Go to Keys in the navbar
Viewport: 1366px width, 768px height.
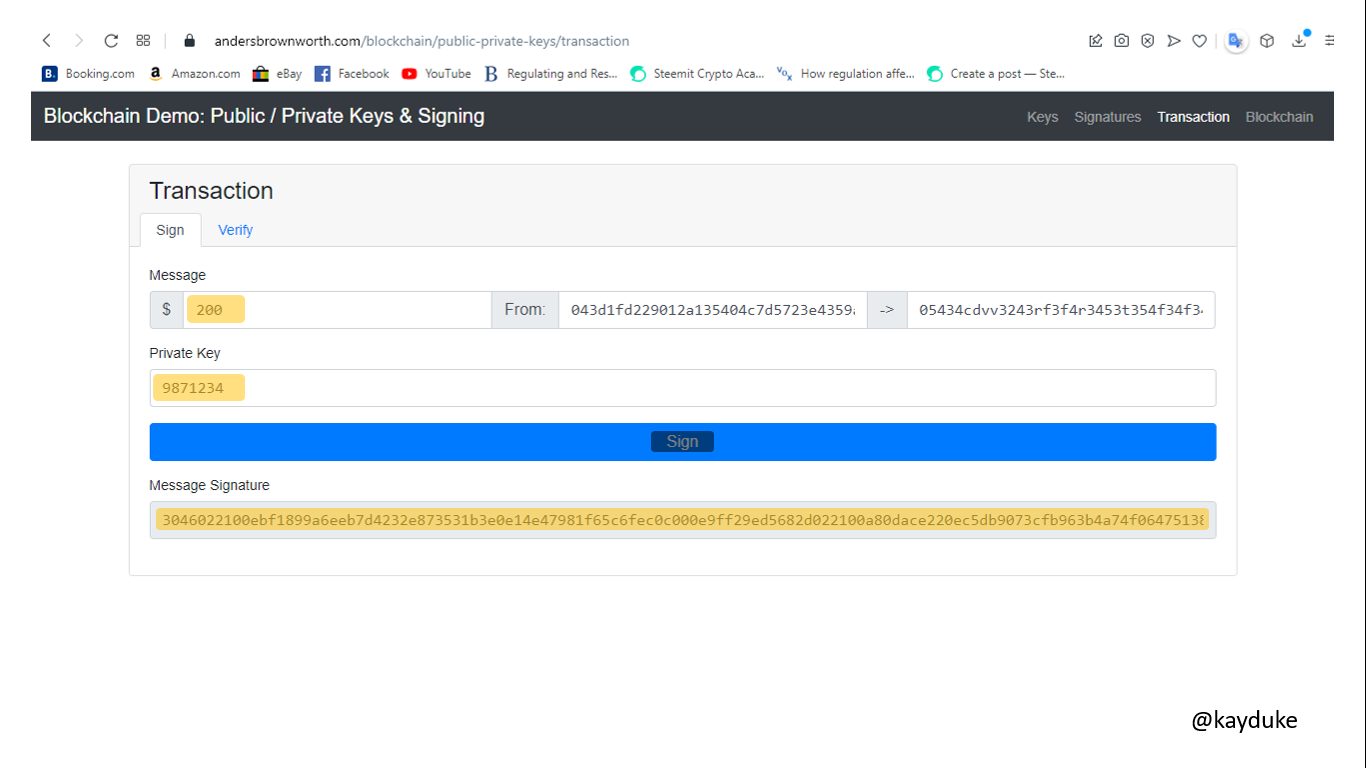[1042, 117]
